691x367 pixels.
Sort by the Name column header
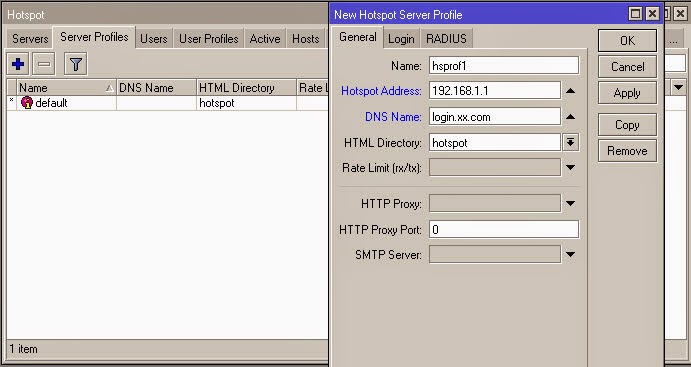66,88
